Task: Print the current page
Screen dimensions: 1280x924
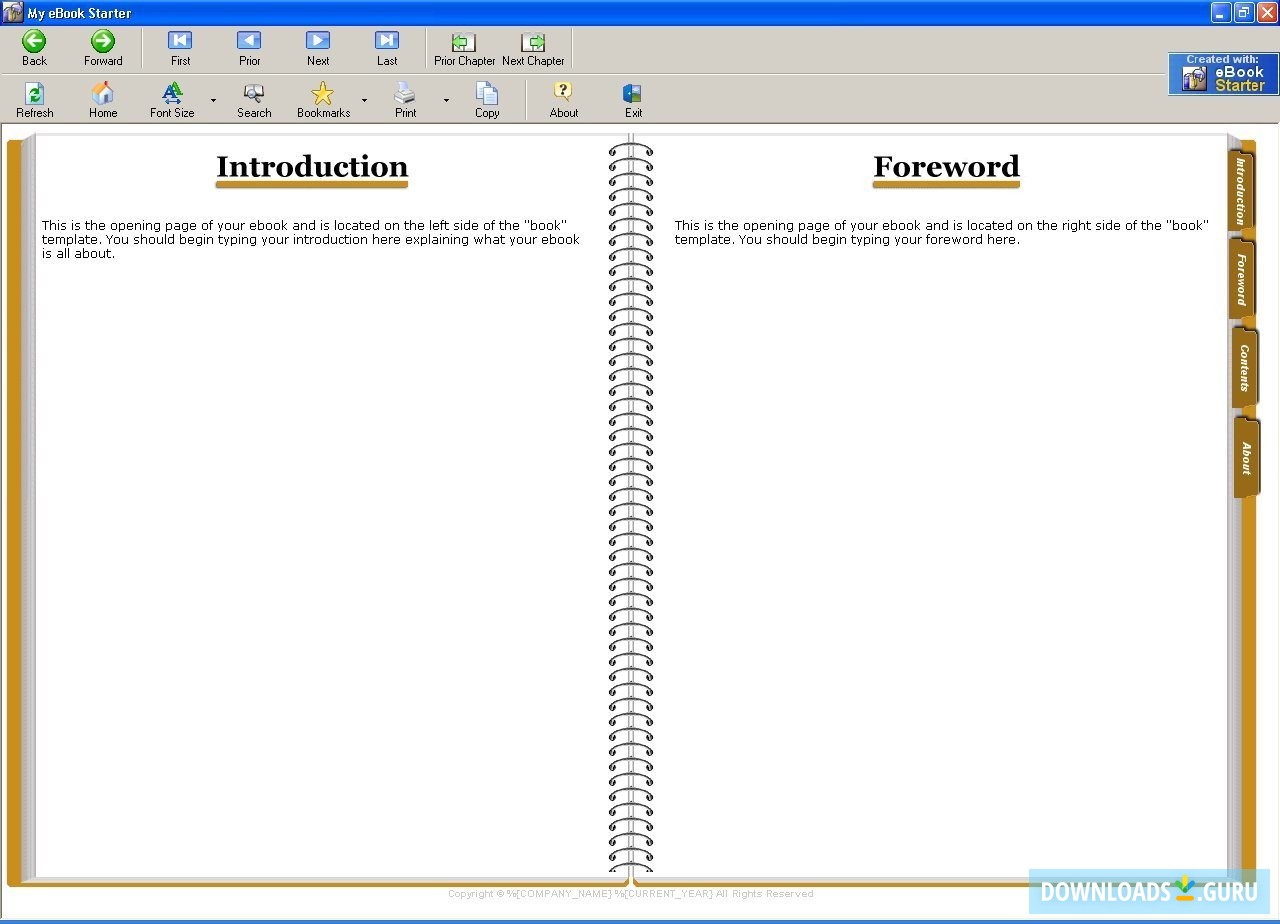Action: pyautogui.click(x=405, y=100)
